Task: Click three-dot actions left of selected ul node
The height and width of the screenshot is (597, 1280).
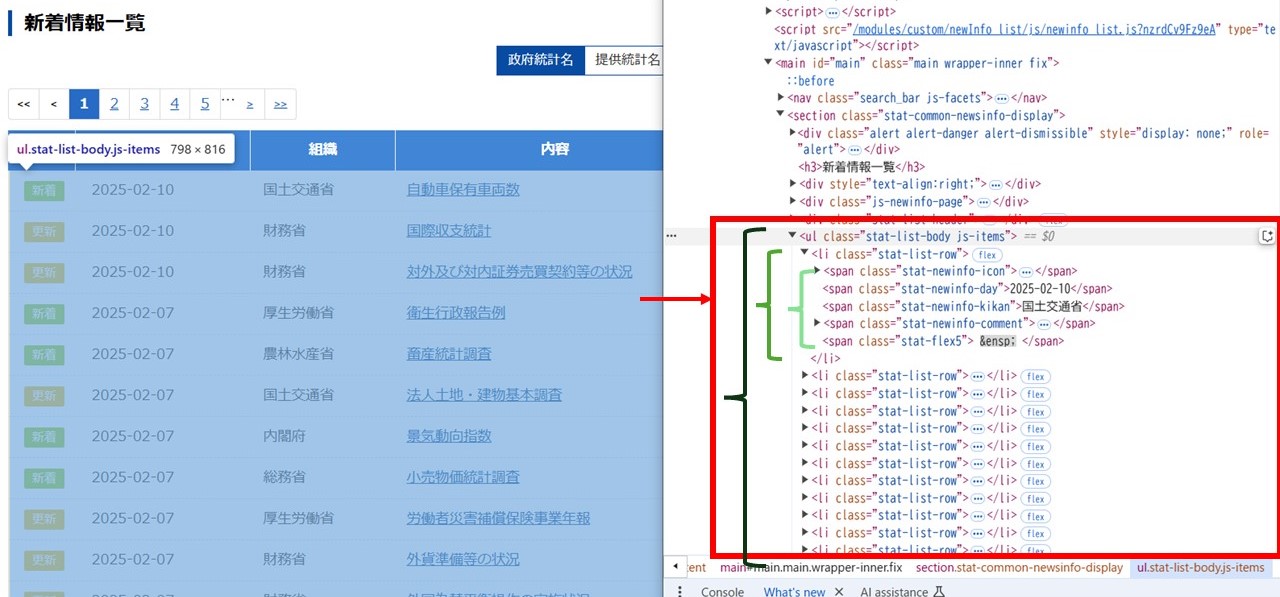Action: point(672,237)
